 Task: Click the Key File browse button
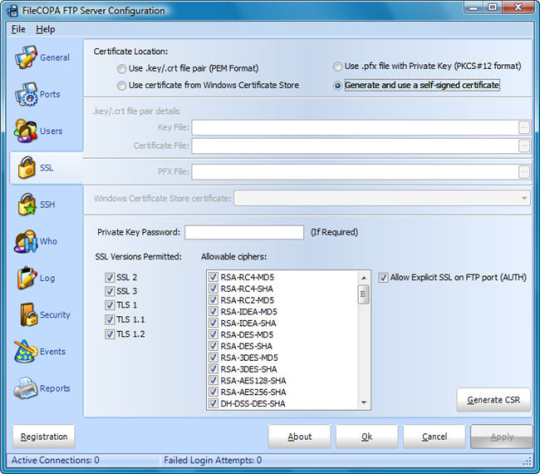[x=524, y=127]
